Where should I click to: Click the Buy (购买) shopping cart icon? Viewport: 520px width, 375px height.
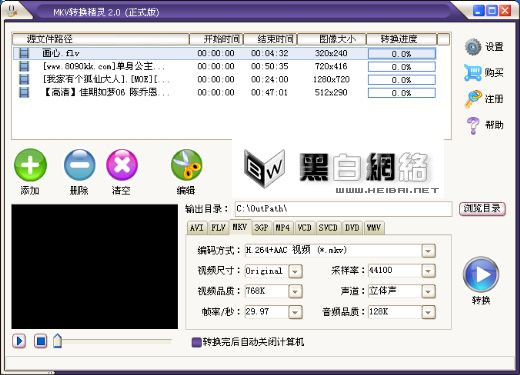tap(473, 73)
